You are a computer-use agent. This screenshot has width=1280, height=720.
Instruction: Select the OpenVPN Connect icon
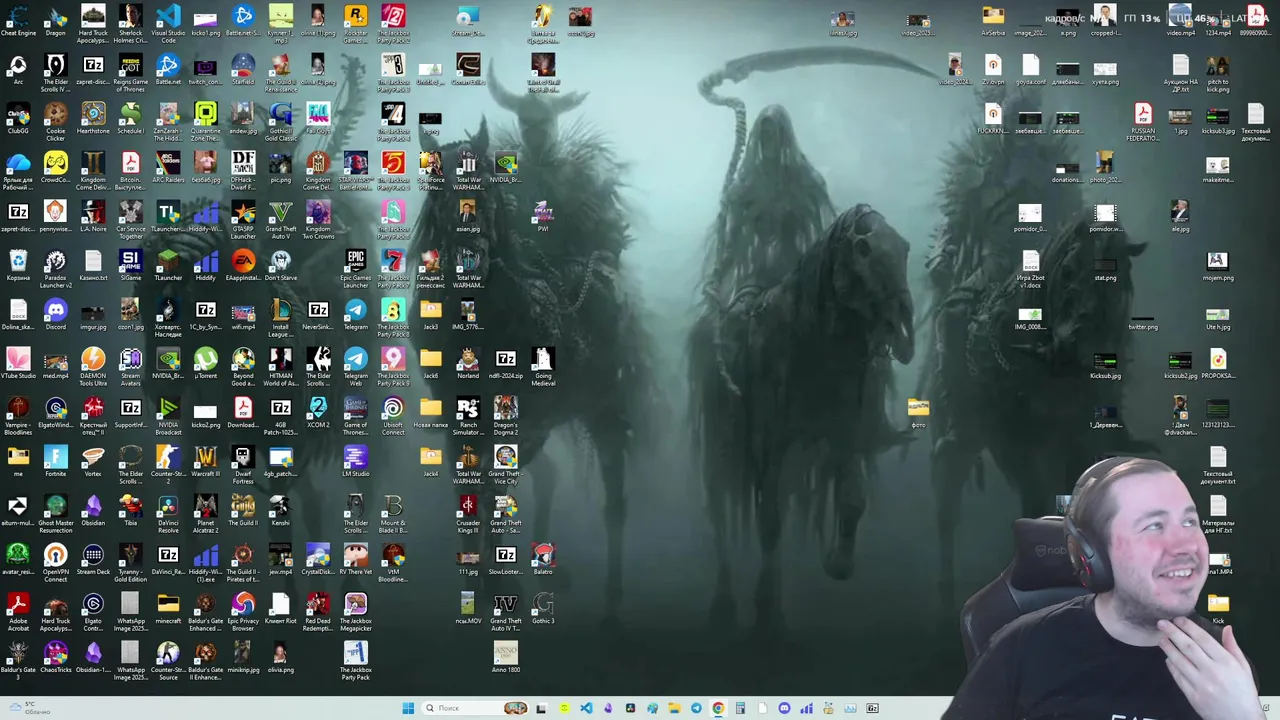55,562
